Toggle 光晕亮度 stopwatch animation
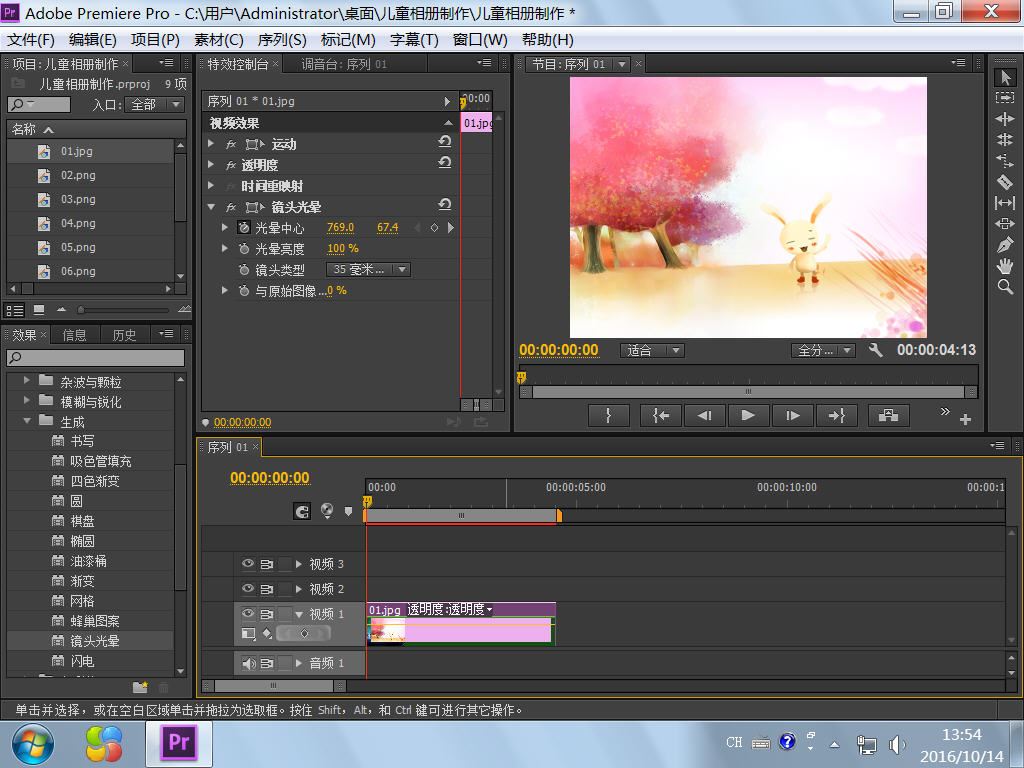Image resolution: width=1024 pixels, height=768 pixels. click(x=244, y=249)
